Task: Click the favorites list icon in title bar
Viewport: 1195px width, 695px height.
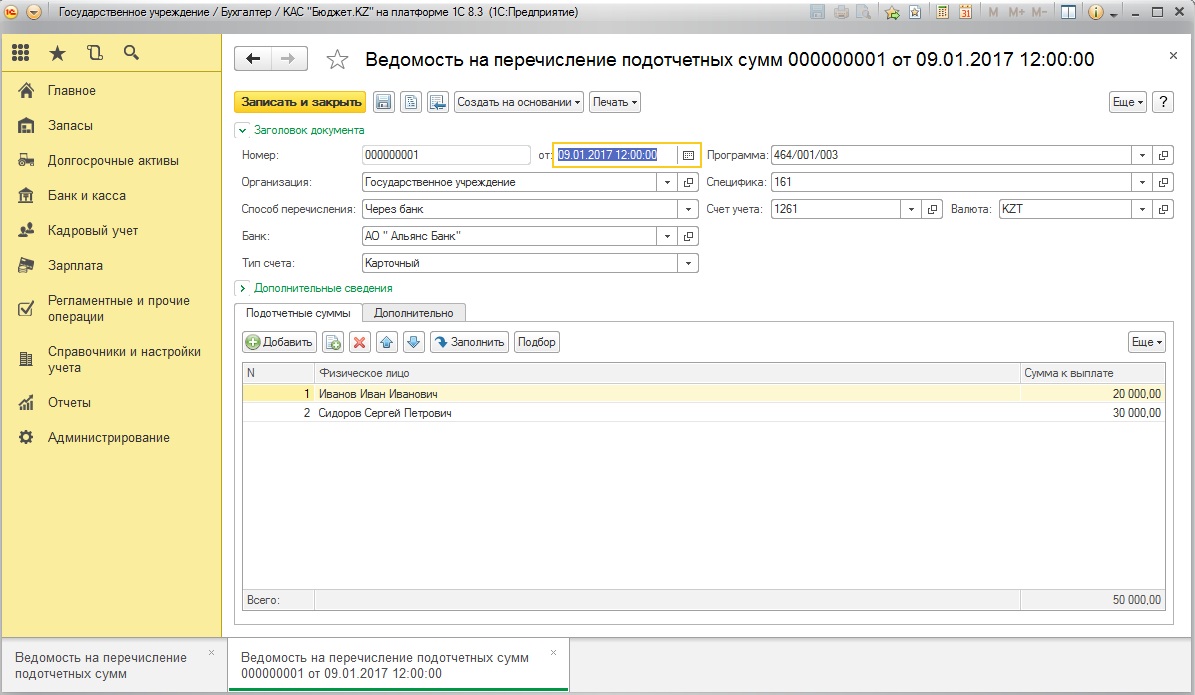Action: click(x=915, y=12)
